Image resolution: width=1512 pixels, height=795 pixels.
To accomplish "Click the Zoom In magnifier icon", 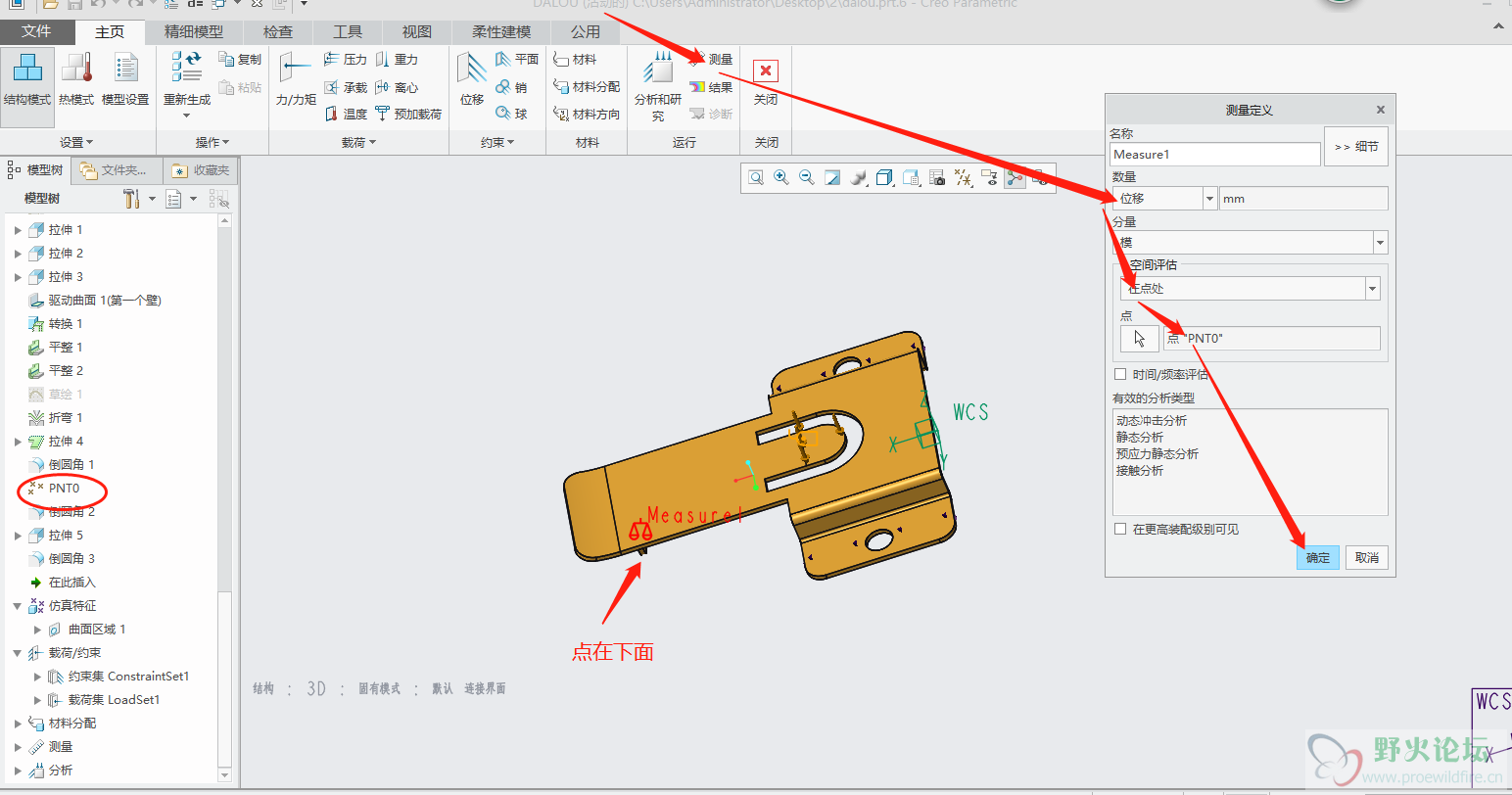I will coord(781,178).
